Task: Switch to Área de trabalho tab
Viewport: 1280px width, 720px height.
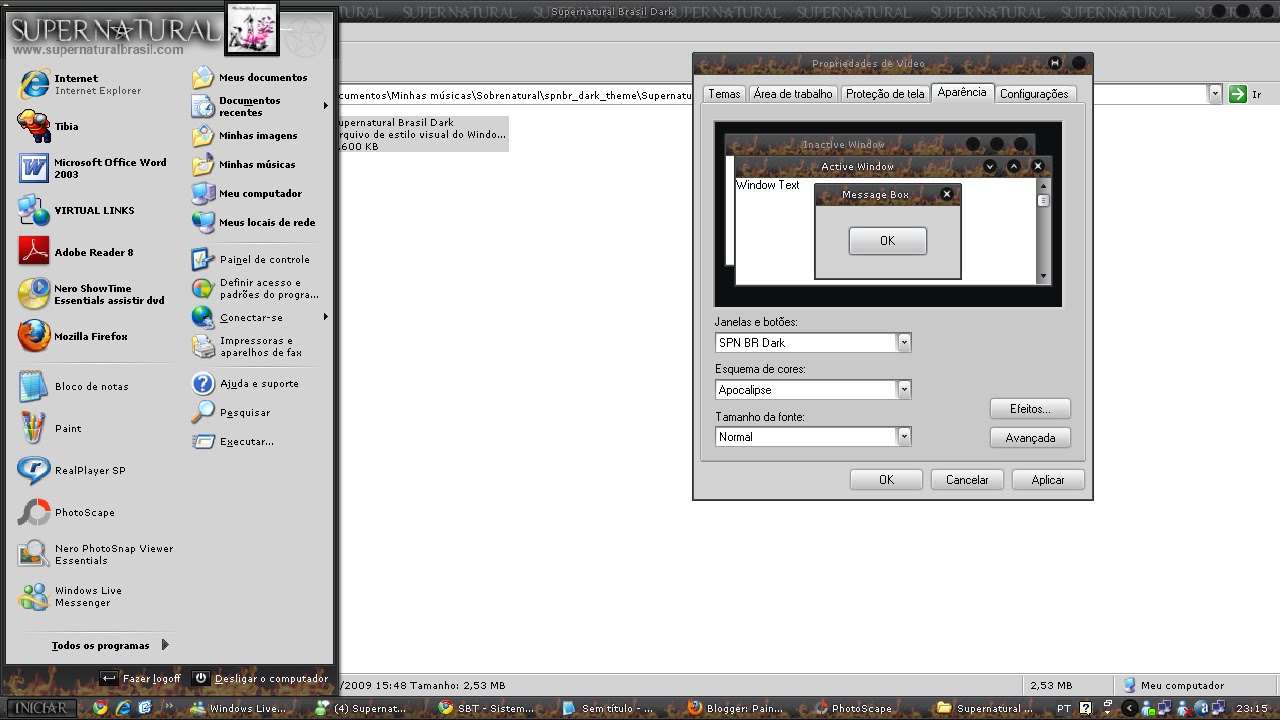Action: coord(792,94)
